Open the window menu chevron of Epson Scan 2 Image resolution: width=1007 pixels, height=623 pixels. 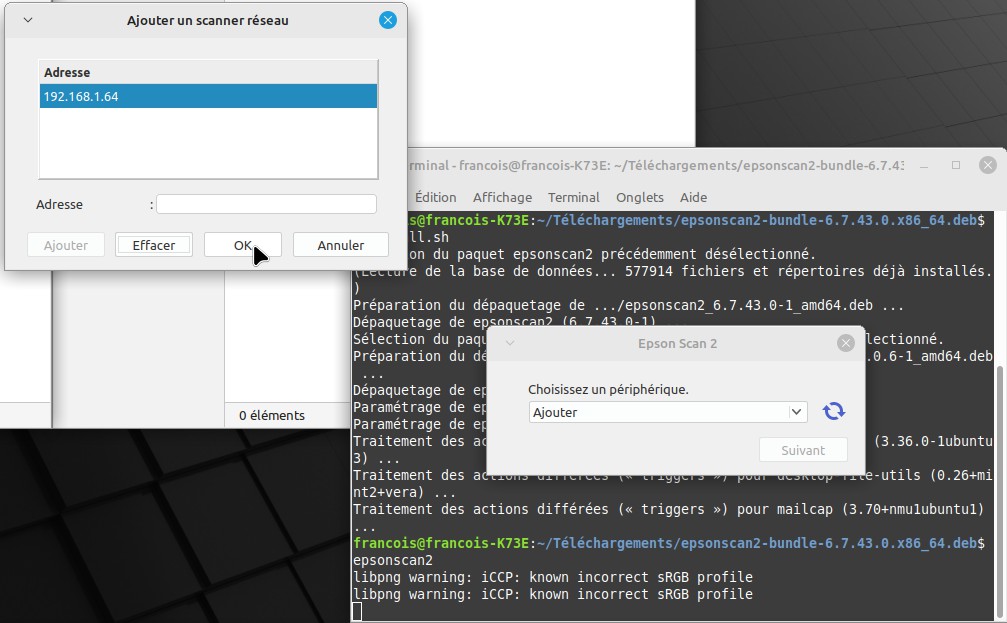tap(510, 344)
